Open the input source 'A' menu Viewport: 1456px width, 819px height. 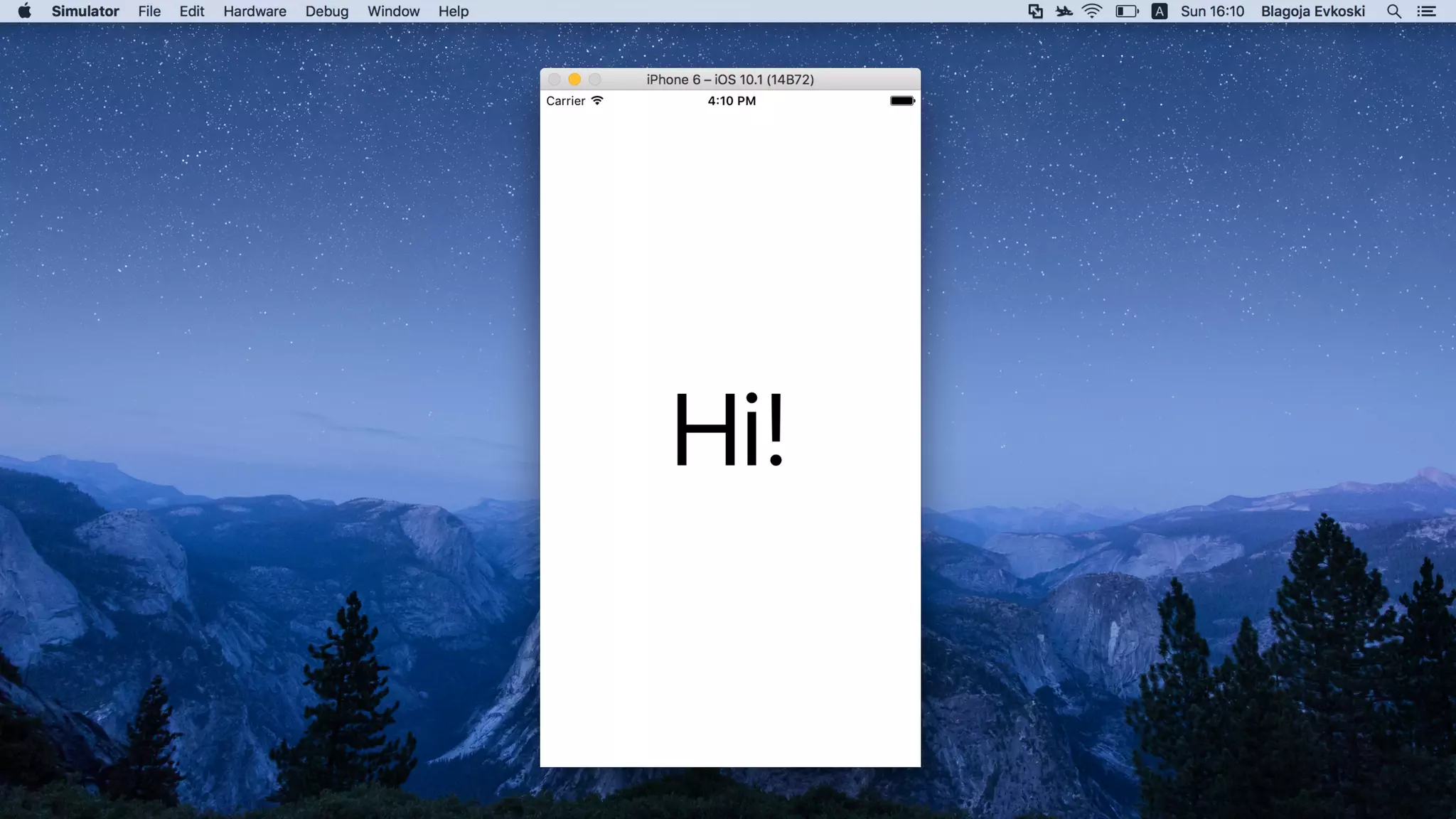pyautogui.click(x=1159, y=11)
